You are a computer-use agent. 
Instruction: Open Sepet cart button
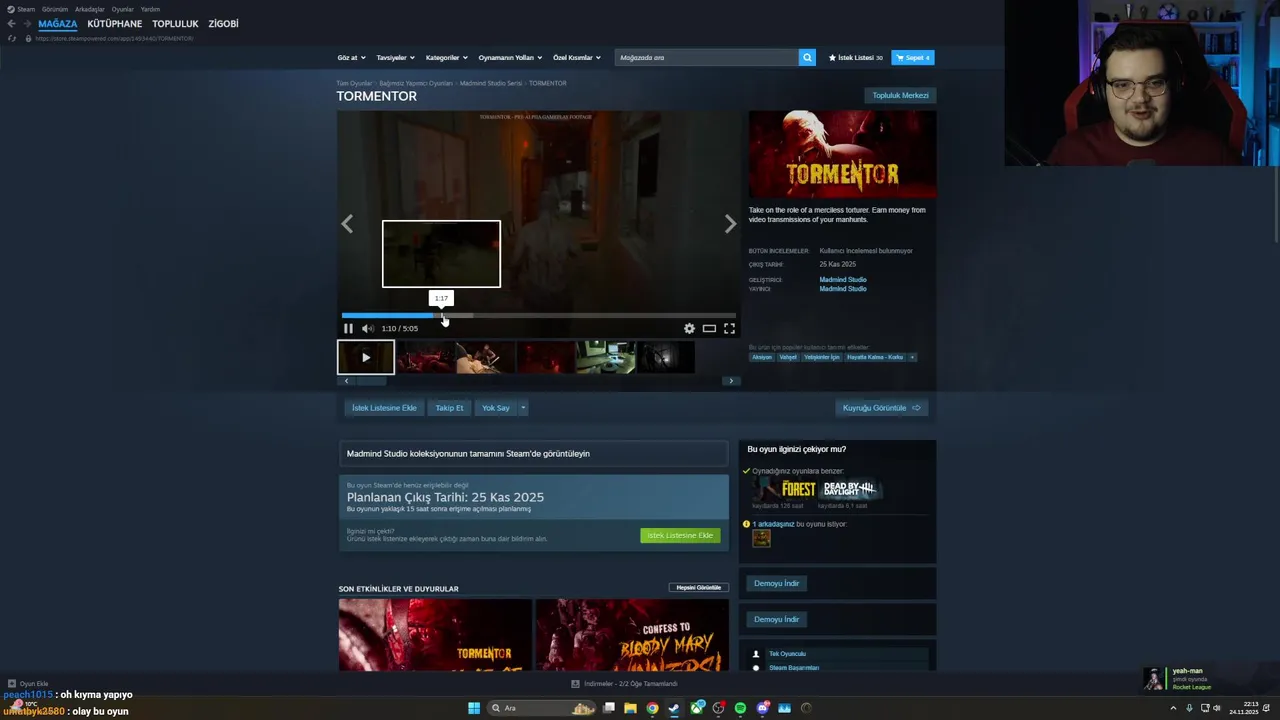click(x=913, y=57)
